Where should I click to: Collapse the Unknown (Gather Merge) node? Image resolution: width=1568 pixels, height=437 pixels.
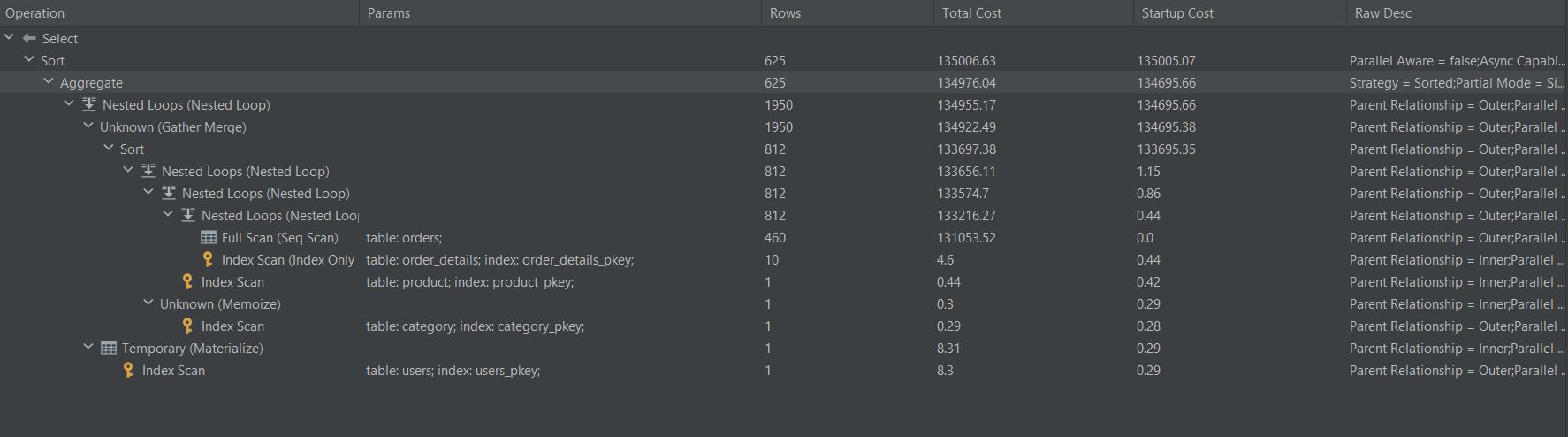coord(88,126)
